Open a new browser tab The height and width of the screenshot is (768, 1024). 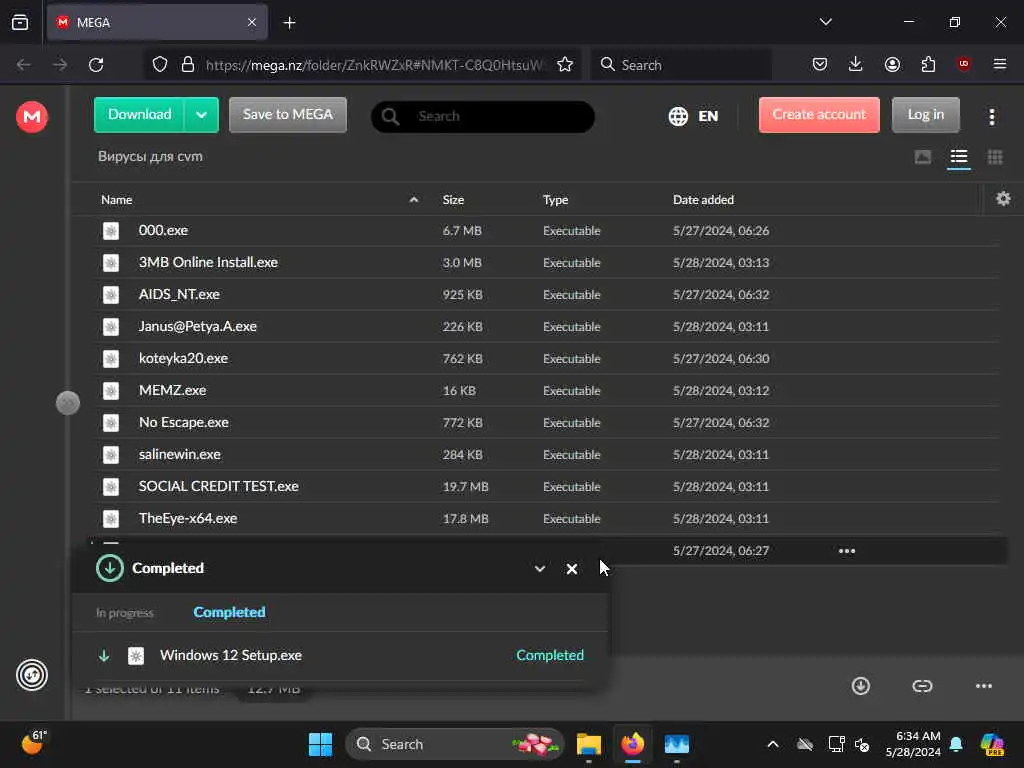(x=289, y=23)
